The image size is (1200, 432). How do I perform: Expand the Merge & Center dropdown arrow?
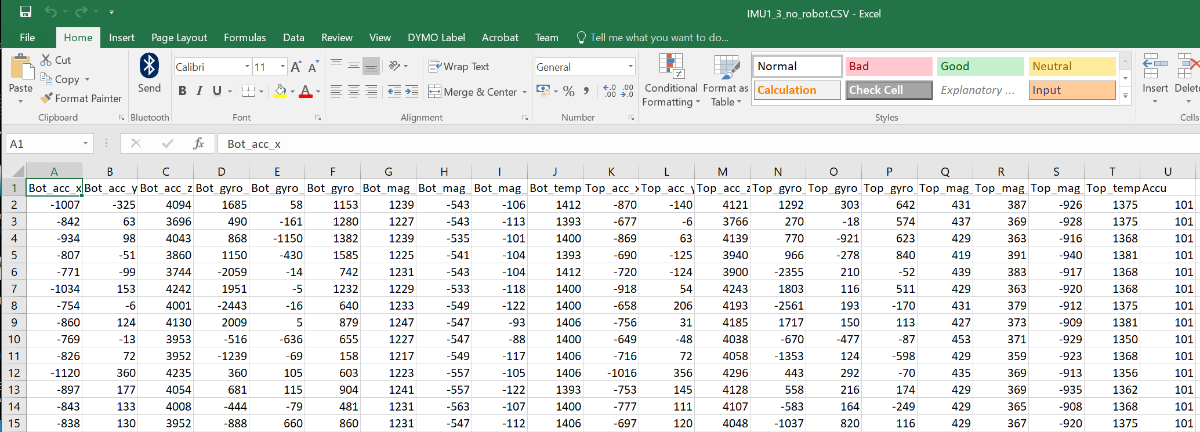coord(523,92)
